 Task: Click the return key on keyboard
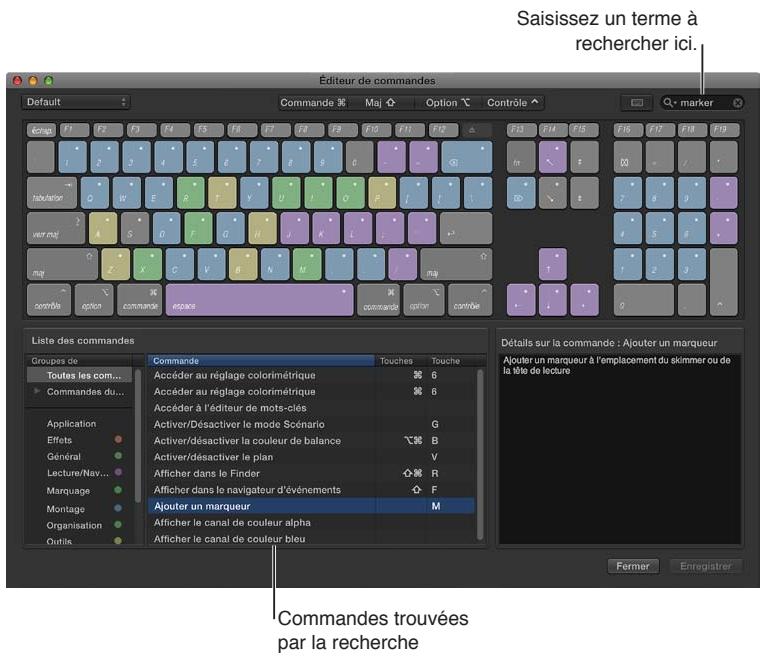click(x=466, y=228)
